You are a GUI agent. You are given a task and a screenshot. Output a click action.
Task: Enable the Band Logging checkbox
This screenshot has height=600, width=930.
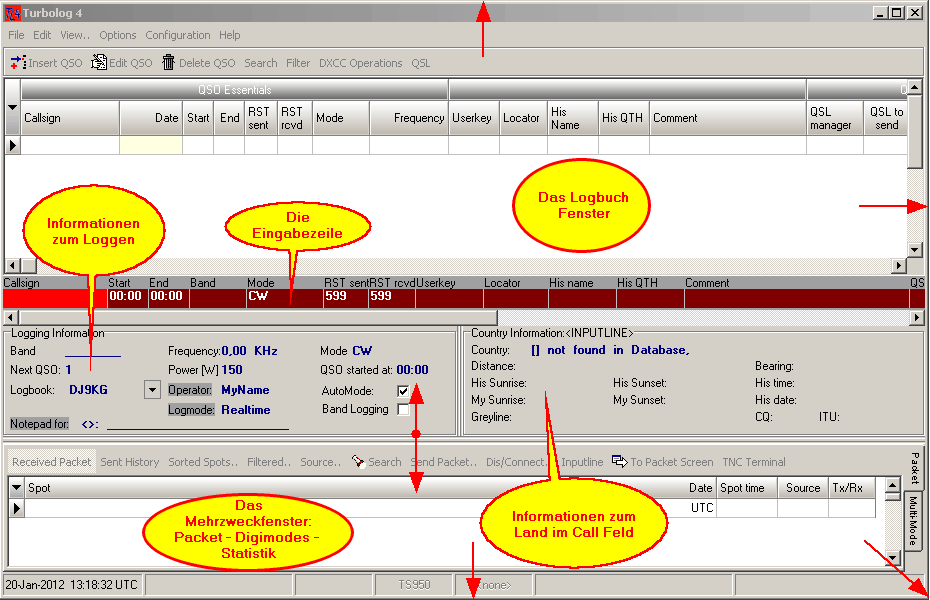coord(403,409)
